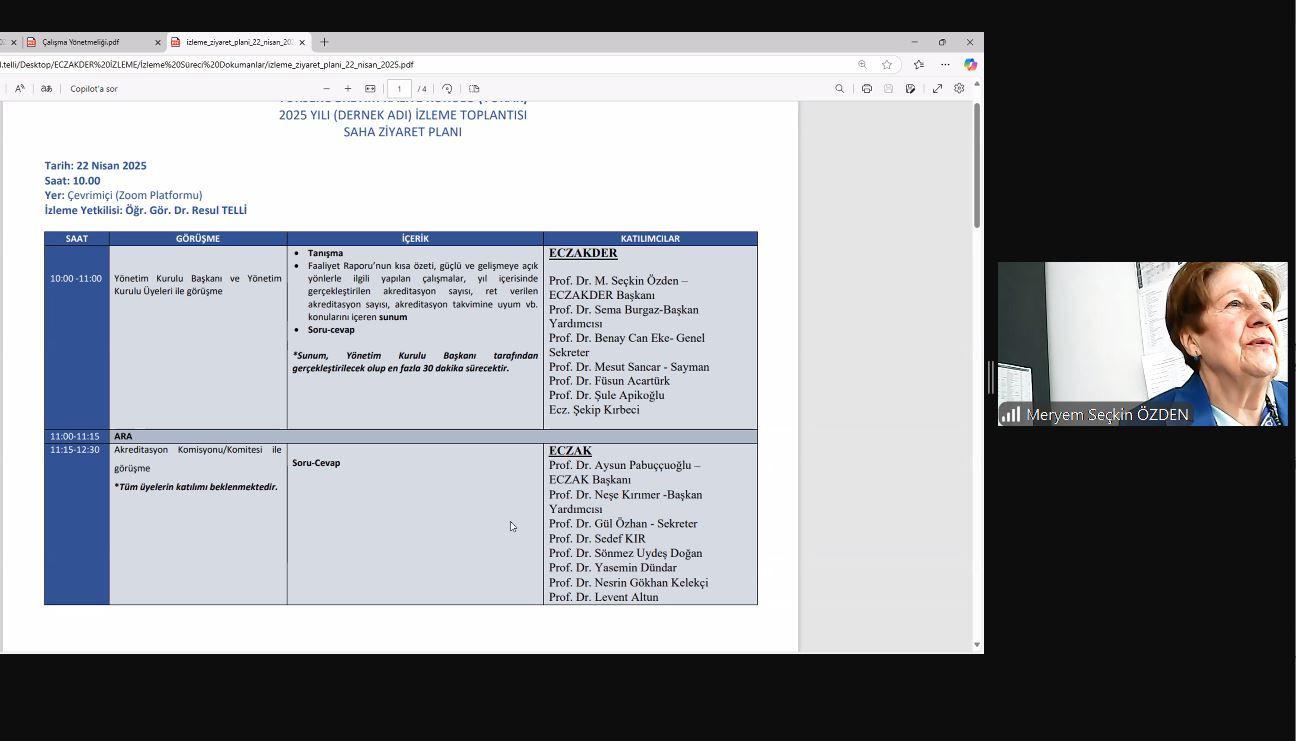
Task: Add this page to favorites star
Action: (x=887, y=65)
